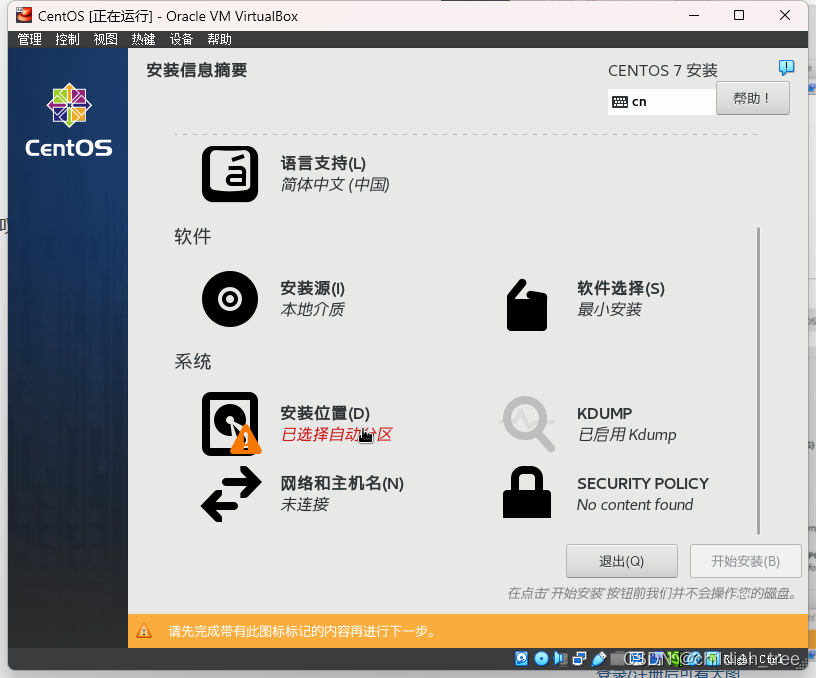Viewport: 816px width, 678px height.
Task: Click the orange warning message text
Action: pyautogui.click(x=302, y=631)
